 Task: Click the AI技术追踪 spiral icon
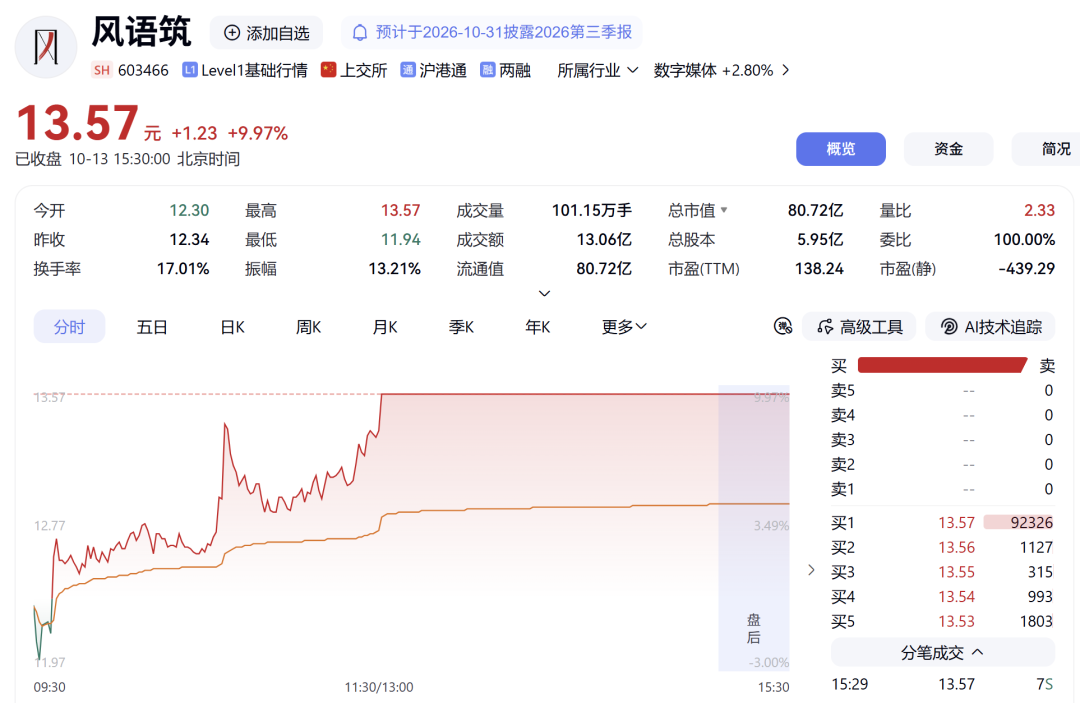[x=948, y=326]
